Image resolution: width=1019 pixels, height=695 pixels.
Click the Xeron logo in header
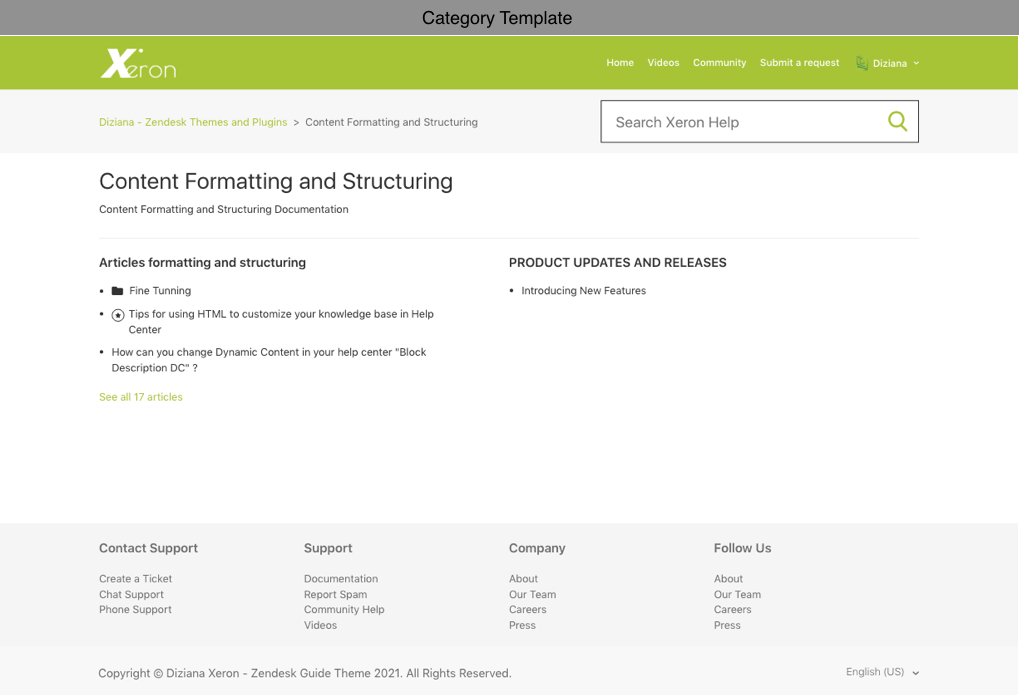coord(138,63)
